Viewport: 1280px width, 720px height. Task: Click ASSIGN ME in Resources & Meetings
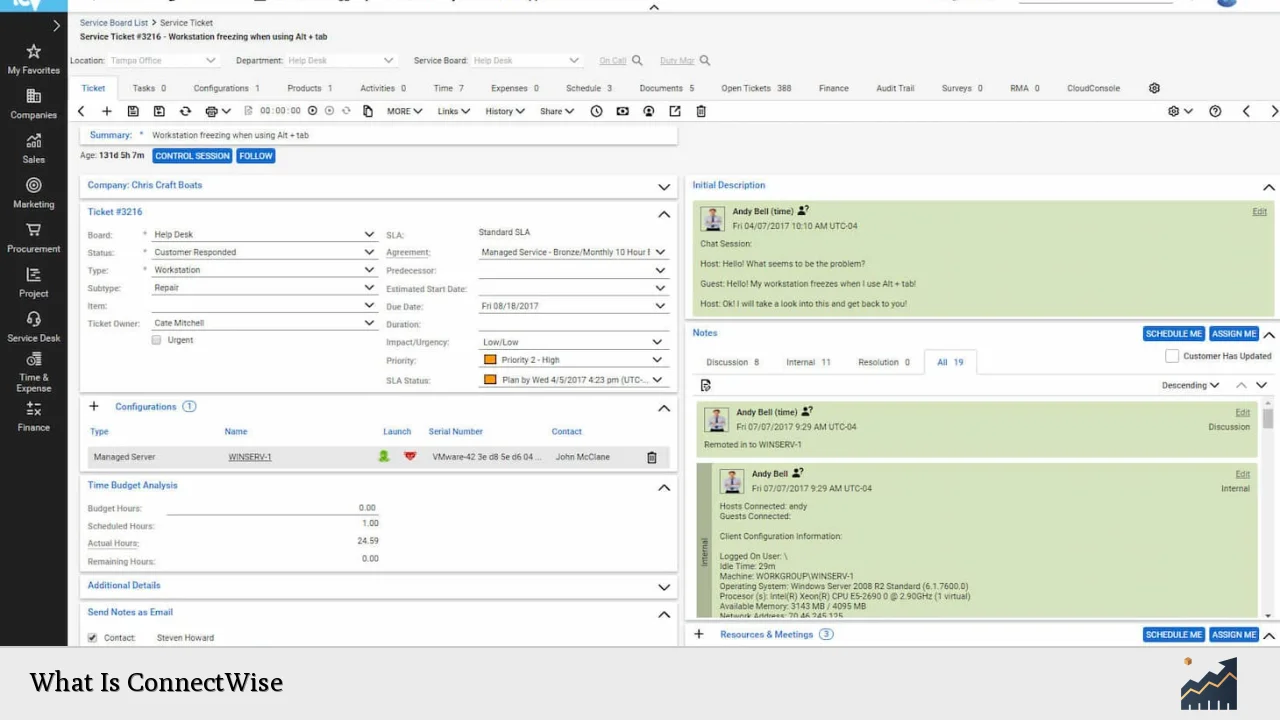1234,634
